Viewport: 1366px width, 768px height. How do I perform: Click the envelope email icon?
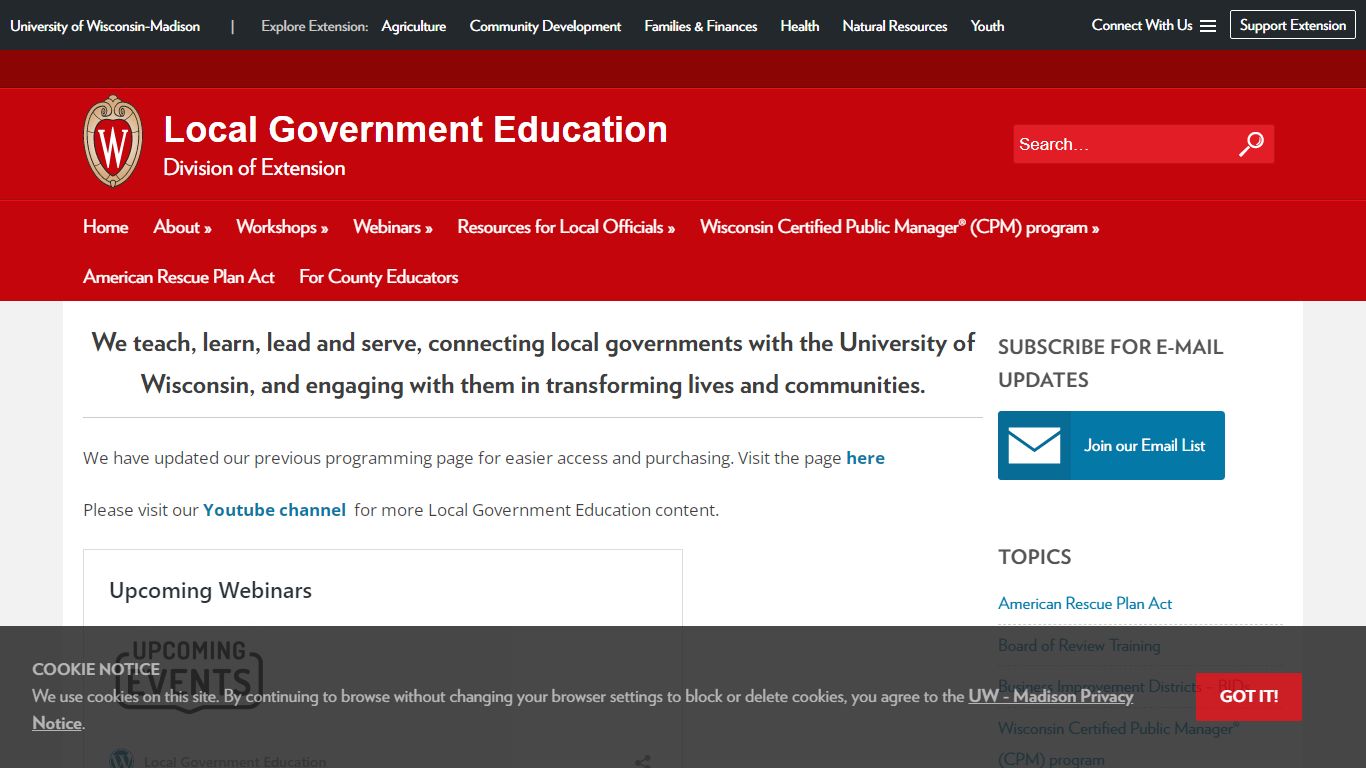[x=1034, y=446]
